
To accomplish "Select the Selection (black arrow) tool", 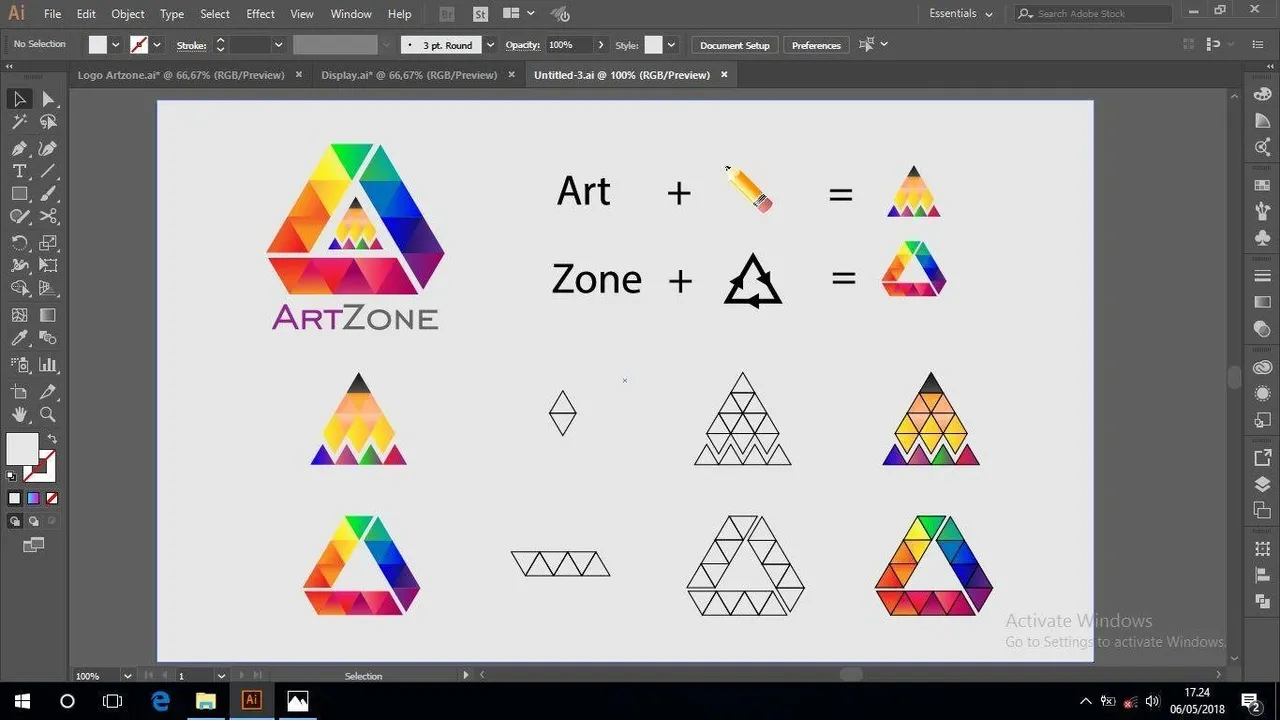I will tap(19, 98).
